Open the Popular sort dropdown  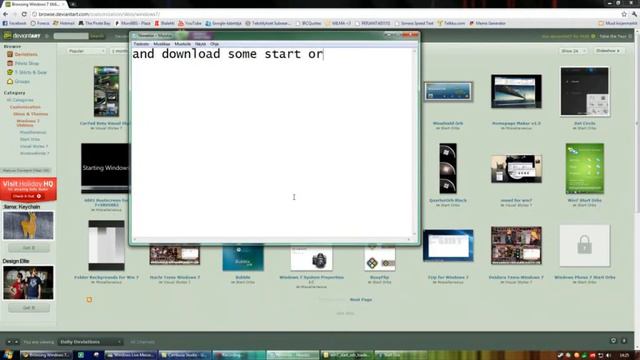pyautogui.click(x=86, y=51)
